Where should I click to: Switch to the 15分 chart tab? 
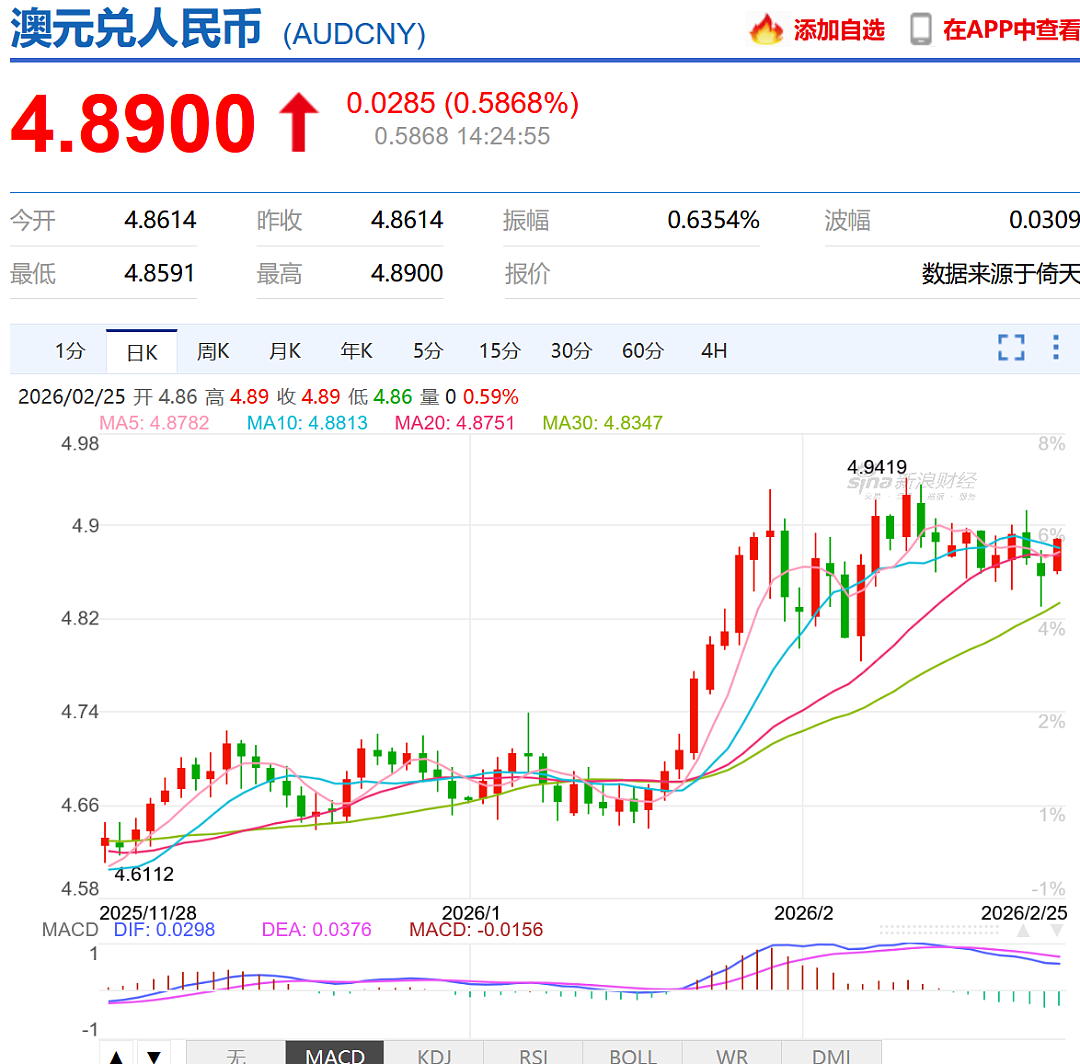499,351
